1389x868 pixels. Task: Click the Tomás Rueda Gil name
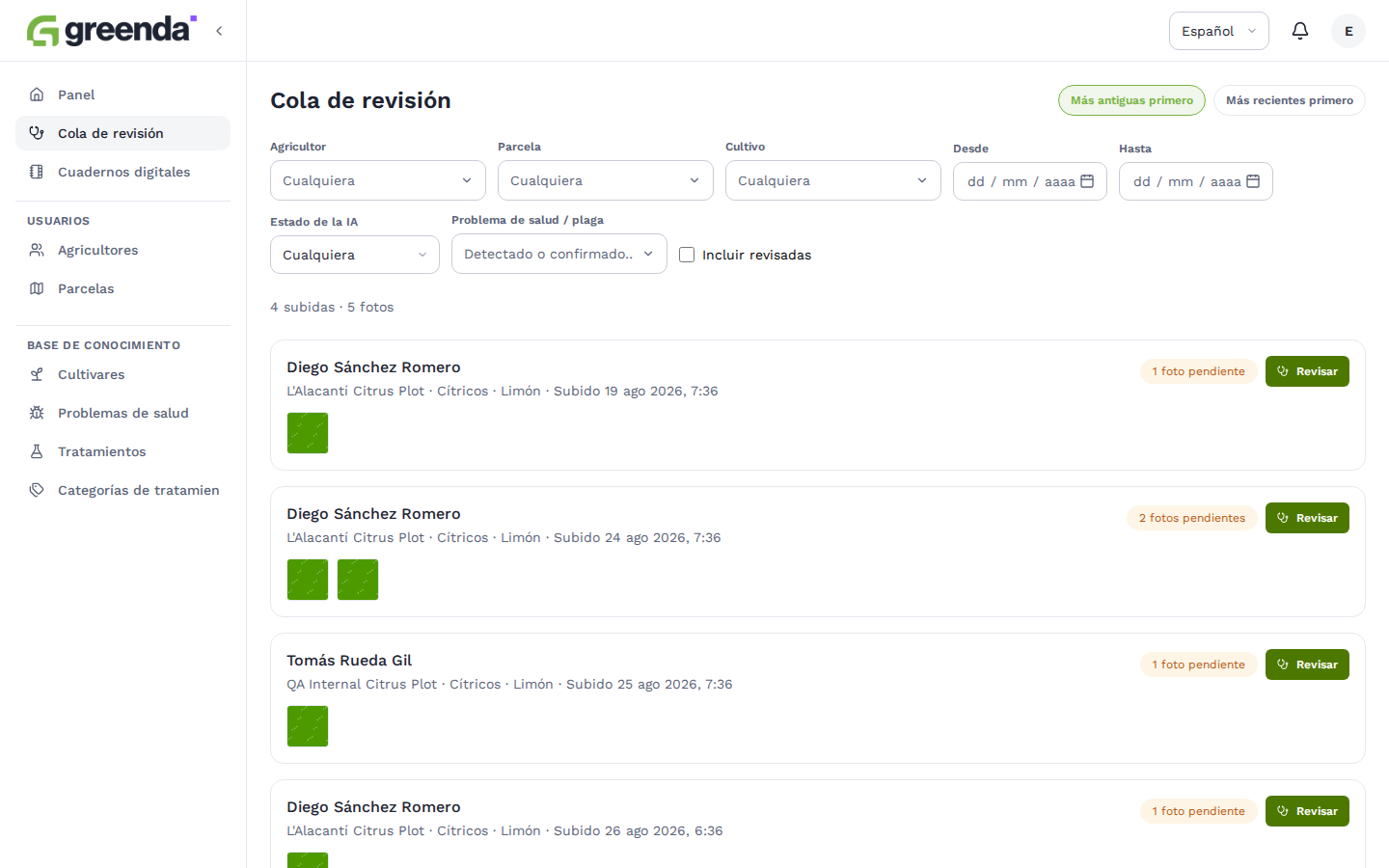[349, 661]
